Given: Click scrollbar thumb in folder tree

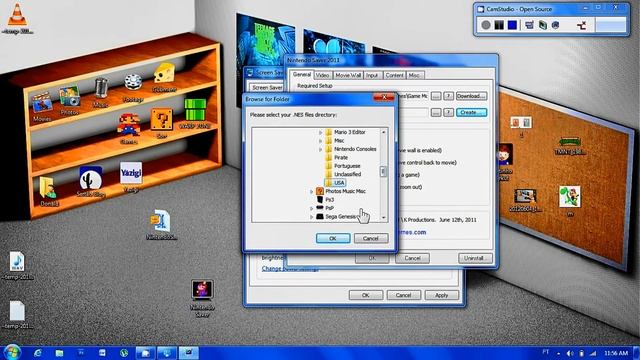Looking at the screenshot, I should [x=383, y=171].
